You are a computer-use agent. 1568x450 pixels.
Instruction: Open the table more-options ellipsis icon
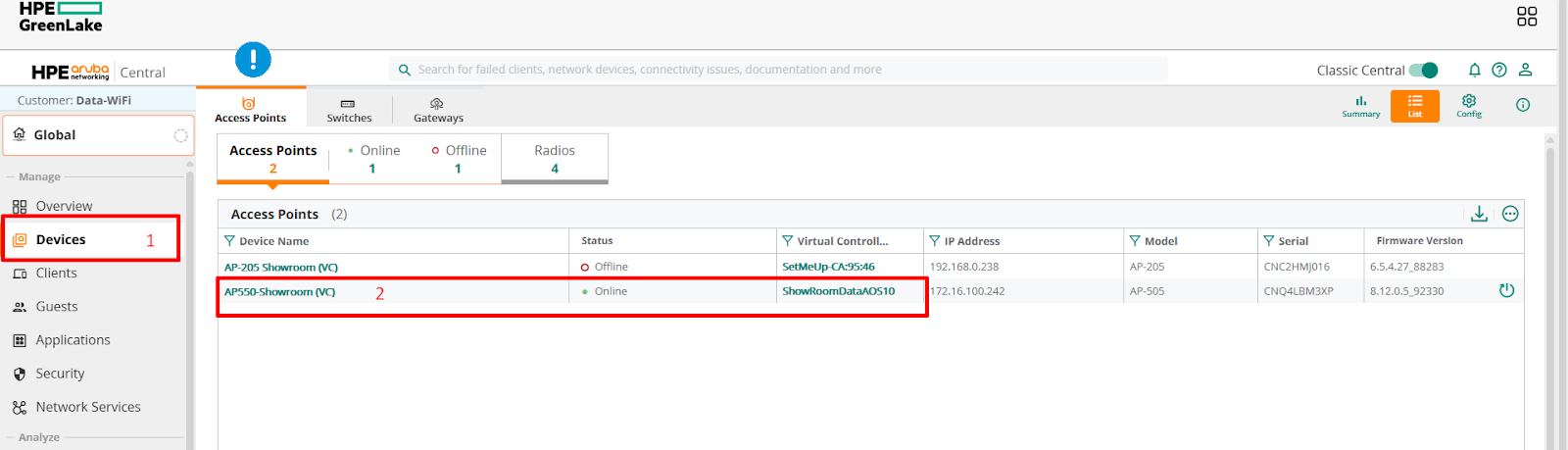click(1510, 214)
